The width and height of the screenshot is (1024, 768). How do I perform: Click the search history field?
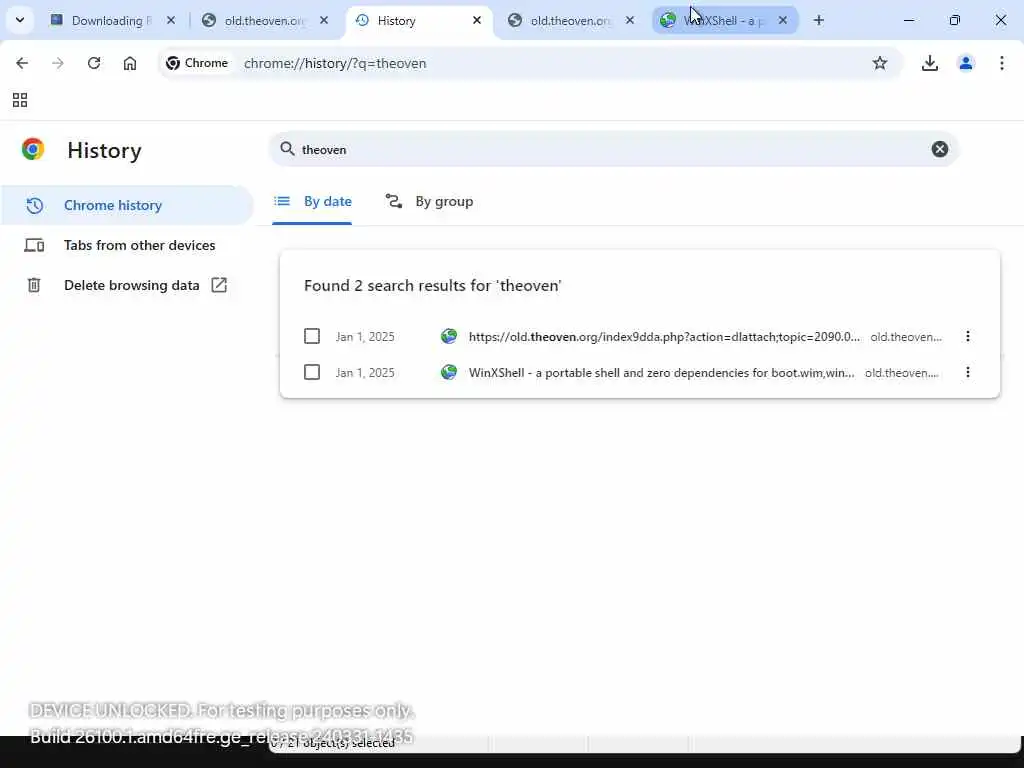[x=614, y=149]
